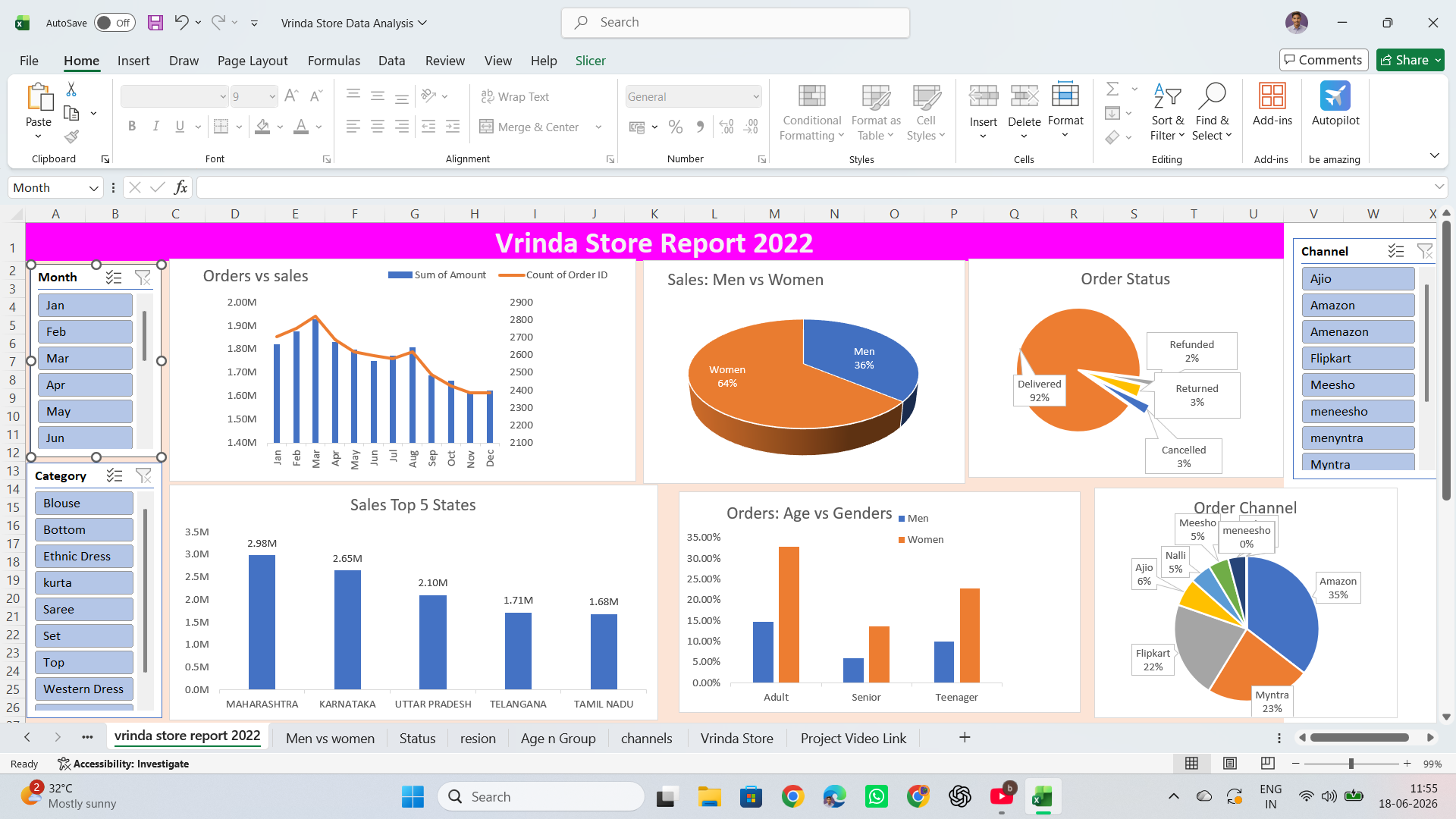Click the Format as Table icon
The image size is (1456, 819).
876,96
